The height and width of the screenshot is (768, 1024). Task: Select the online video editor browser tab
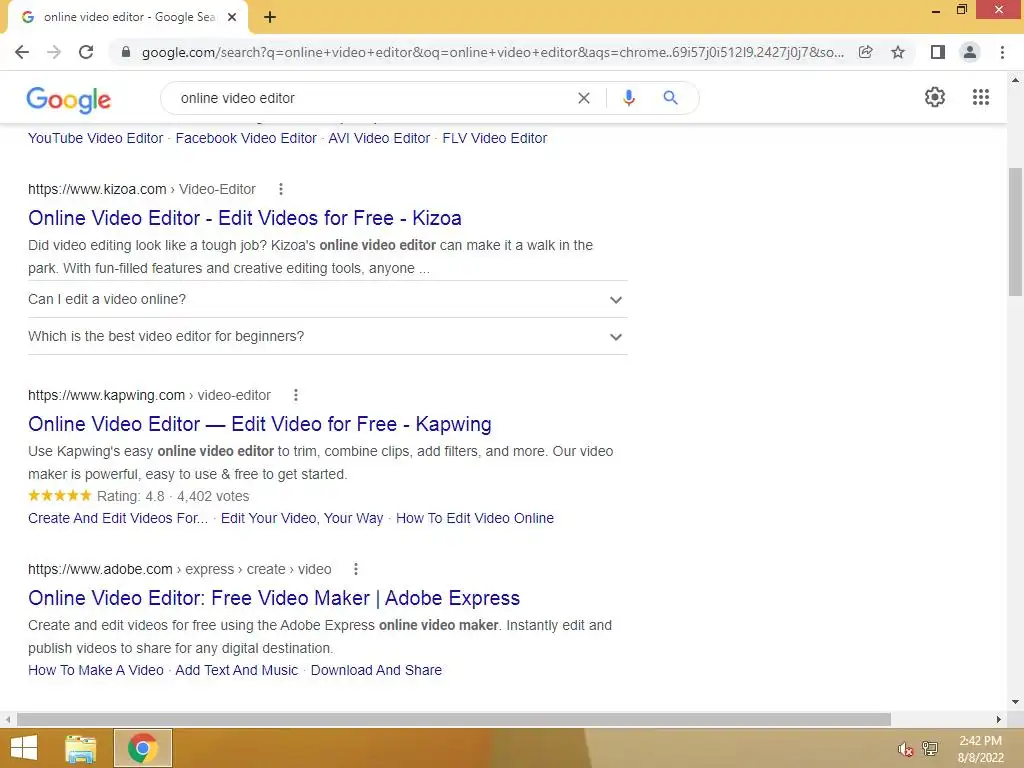pos(128,18)
